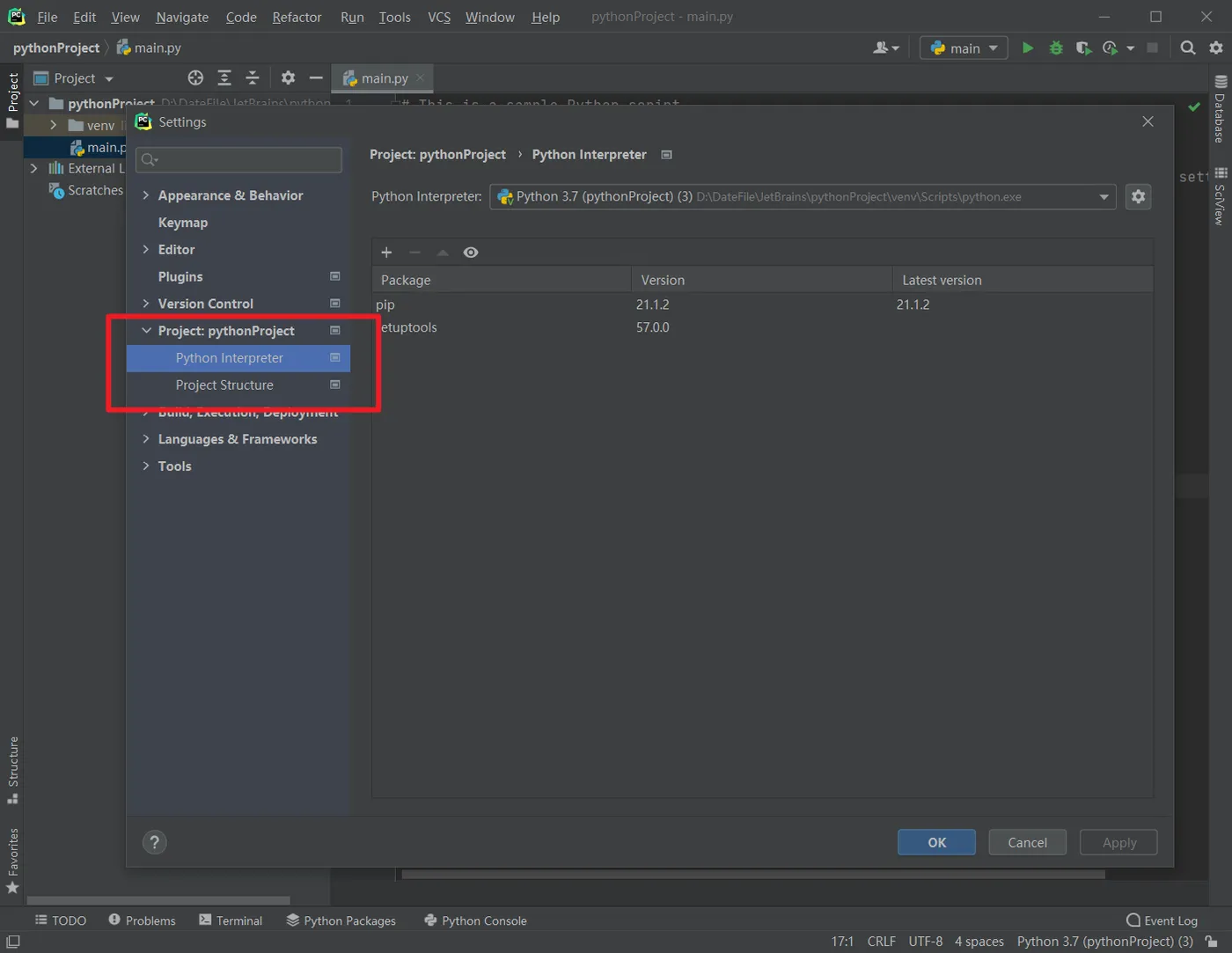
Task: Click Project Structure row marker icon
Action: click(x=334, y=385)
